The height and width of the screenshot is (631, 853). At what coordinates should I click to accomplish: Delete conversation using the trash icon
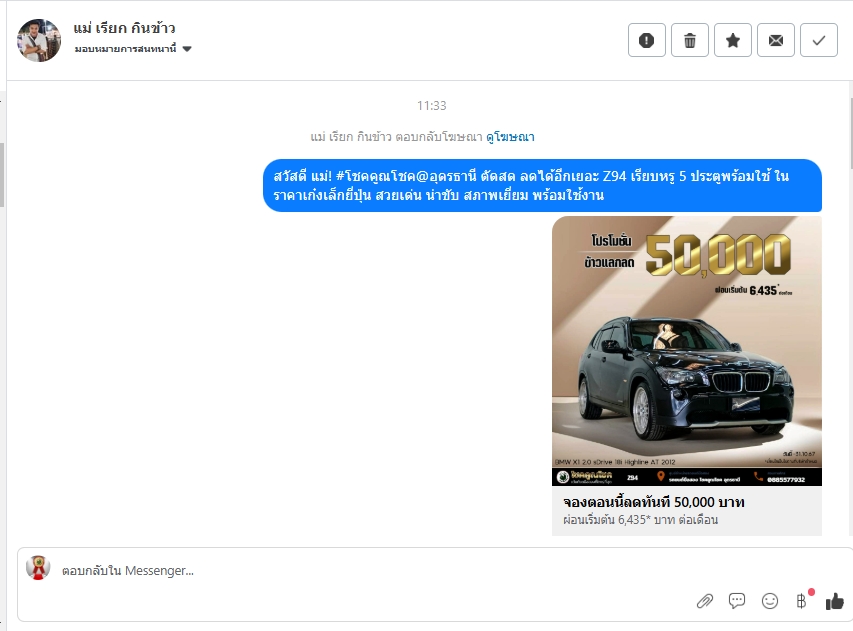tap(690, 40)
